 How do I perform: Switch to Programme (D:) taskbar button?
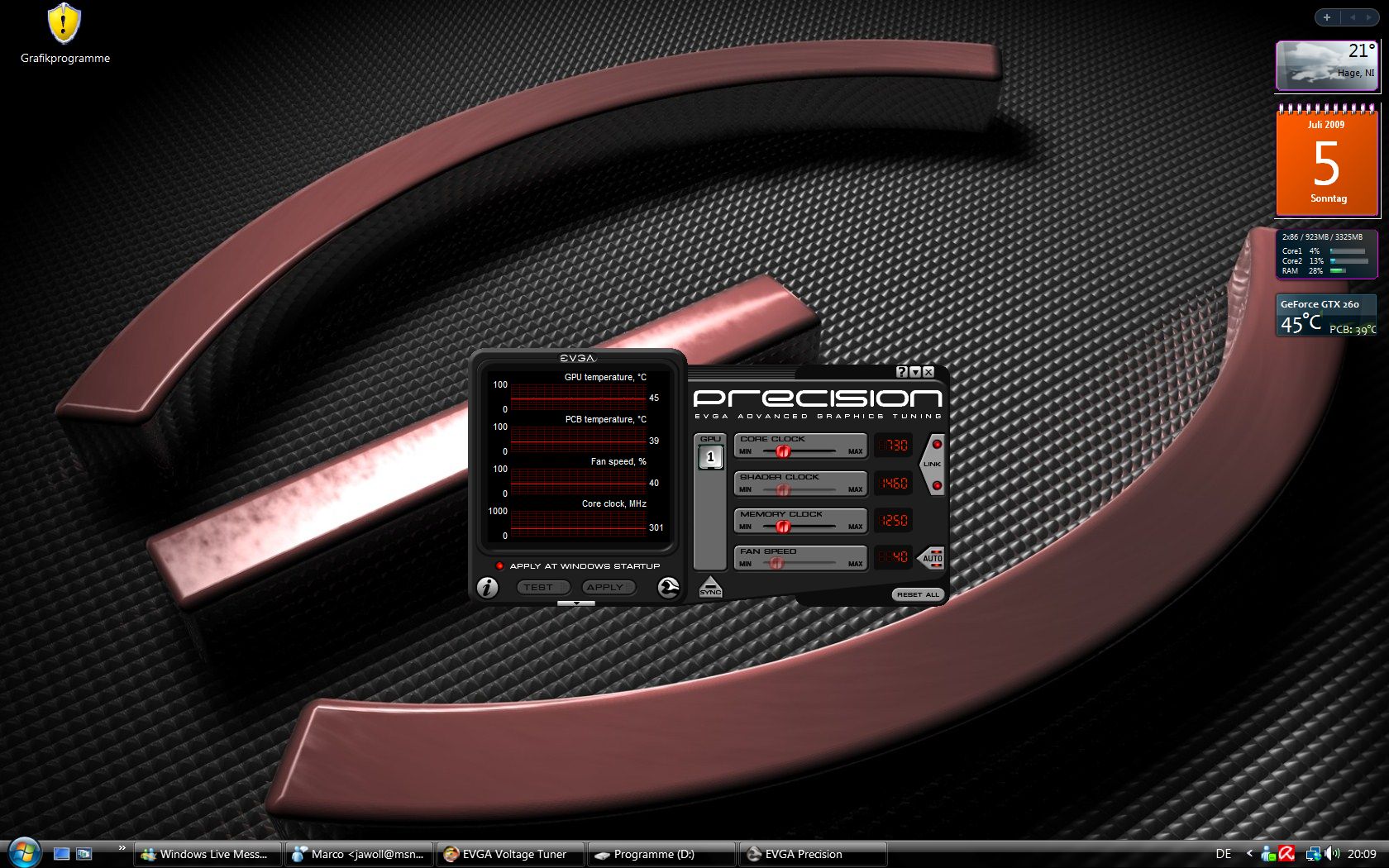click(662, 854)
